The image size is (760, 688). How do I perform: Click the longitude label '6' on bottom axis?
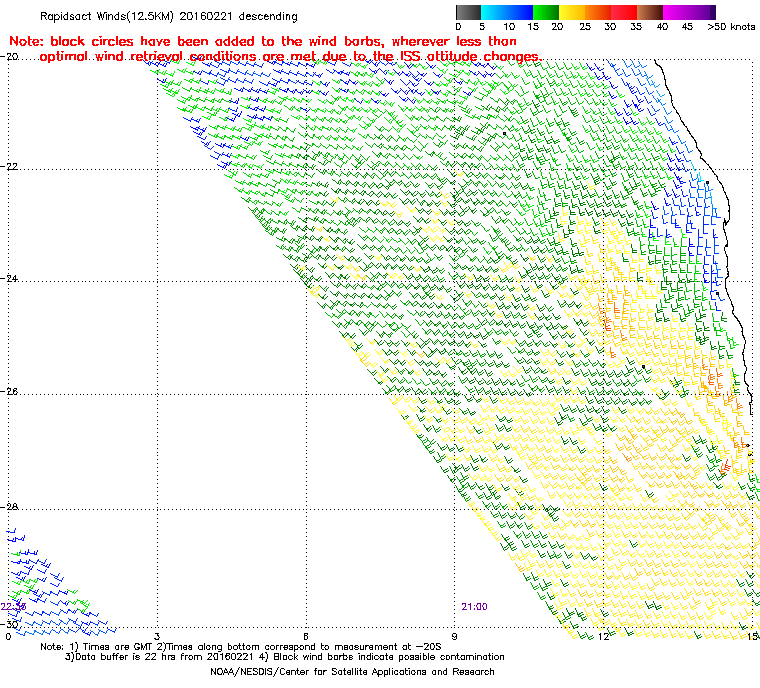[x=306, y=636]
